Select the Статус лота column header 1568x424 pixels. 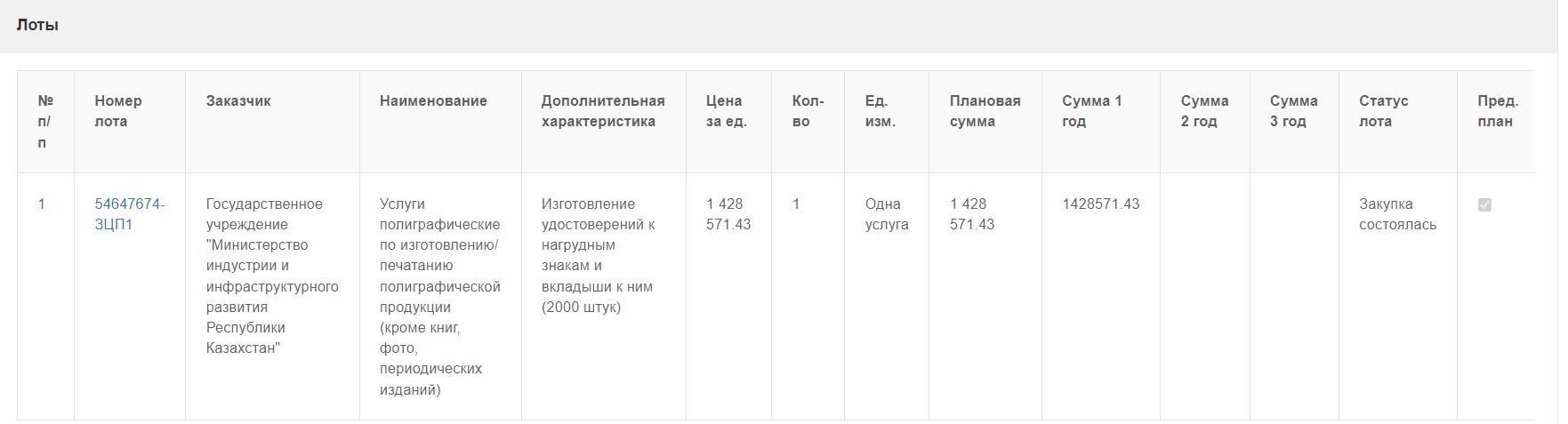1383,111
